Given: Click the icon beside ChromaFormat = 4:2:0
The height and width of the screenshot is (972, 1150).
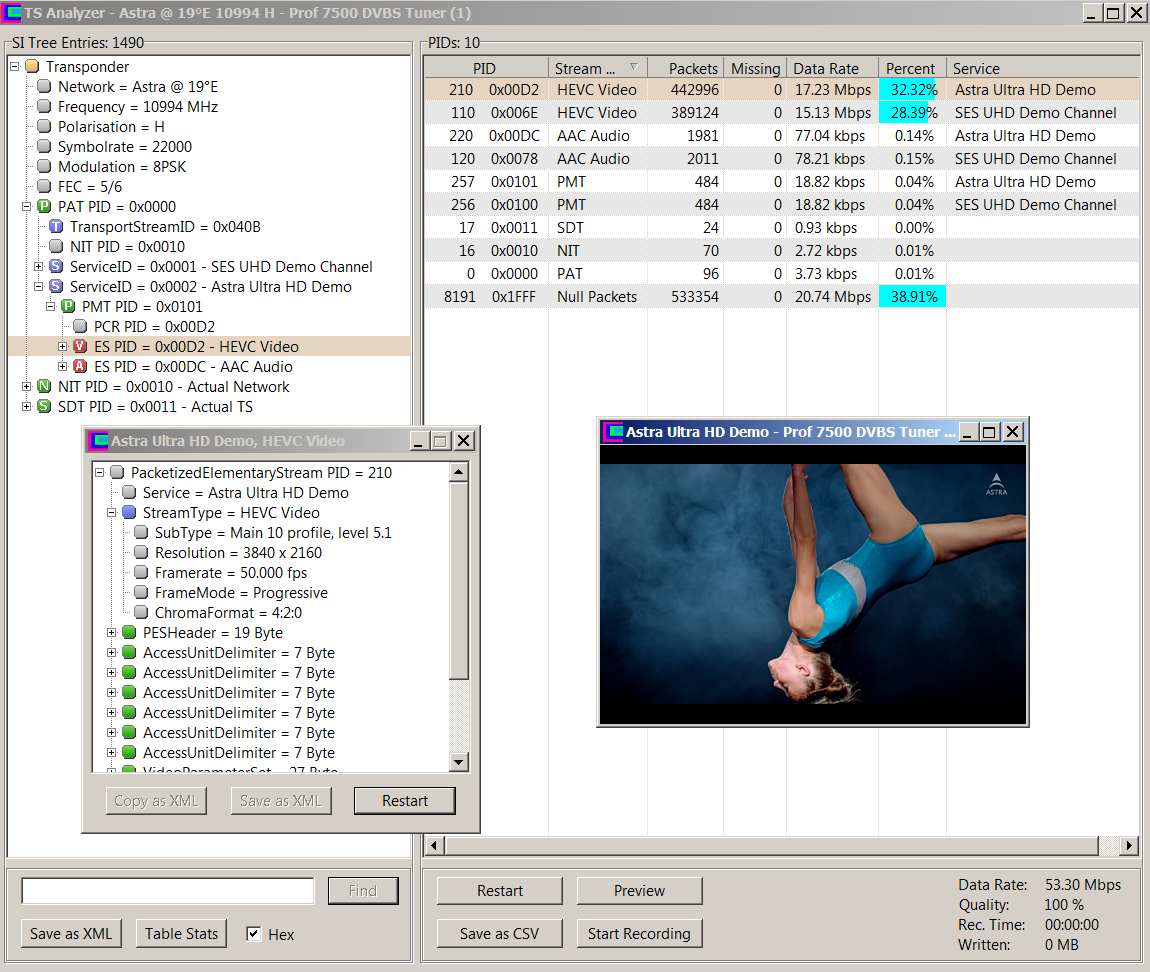Looking at the screenshot, I should coord(141,613).
